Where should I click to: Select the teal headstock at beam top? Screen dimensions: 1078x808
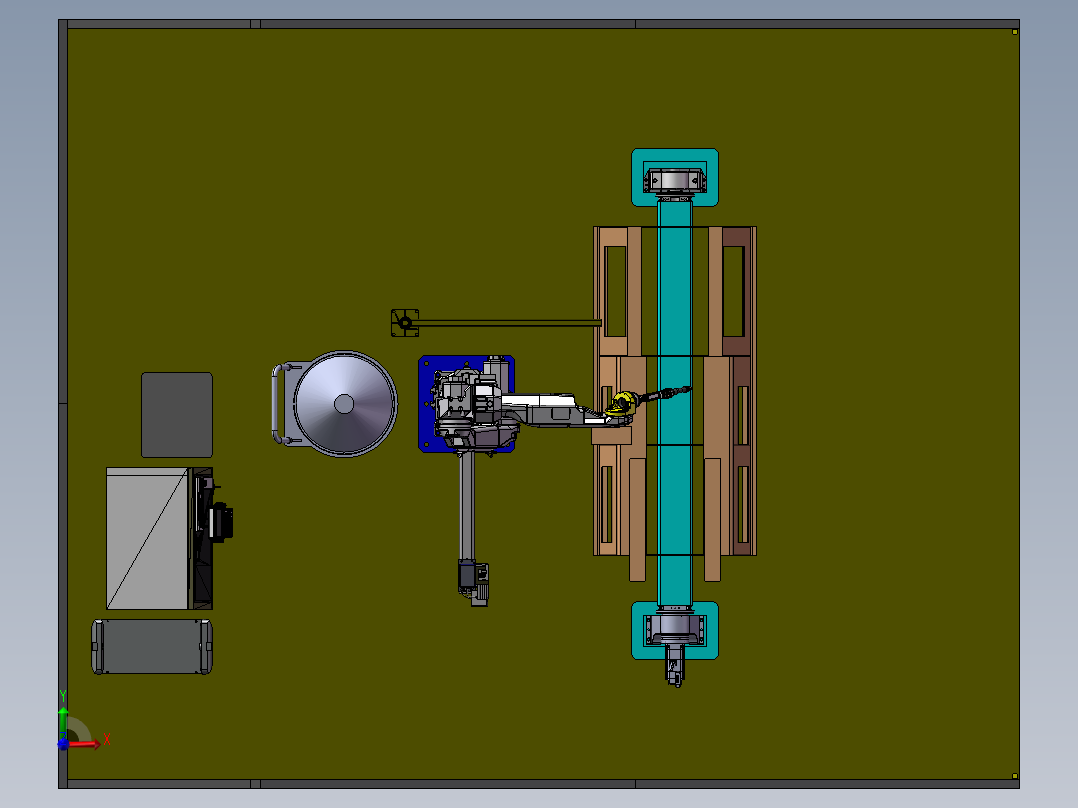click(x=675, y=177)
